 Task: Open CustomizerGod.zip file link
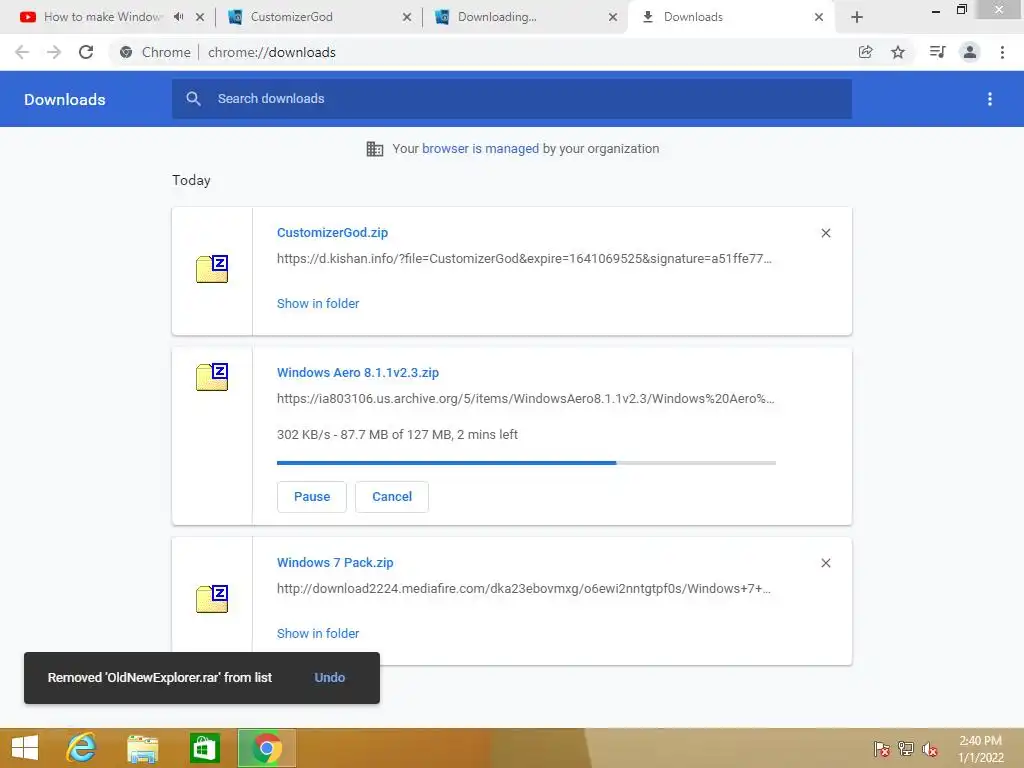coord(332,232)
